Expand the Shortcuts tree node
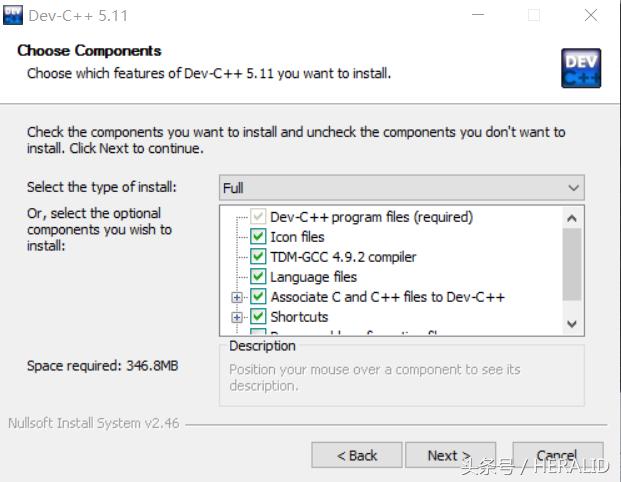This screenshot has width=621, height=482. [x=237, y=317]
